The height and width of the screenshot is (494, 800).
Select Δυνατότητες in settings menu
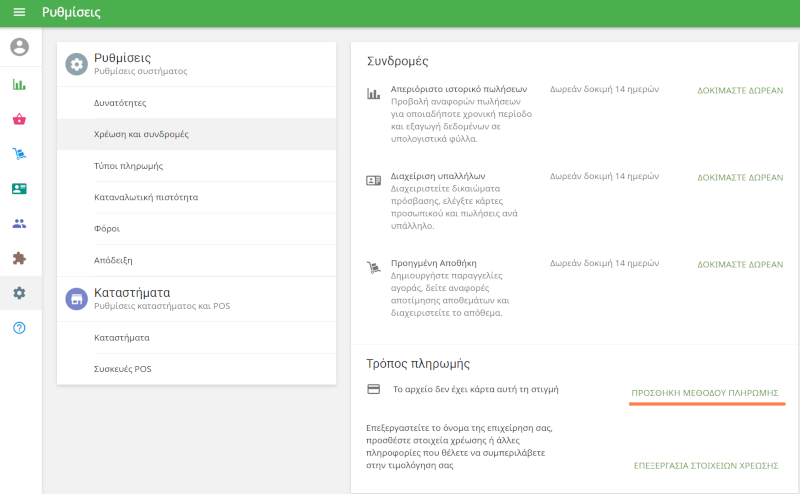point(119,103)
